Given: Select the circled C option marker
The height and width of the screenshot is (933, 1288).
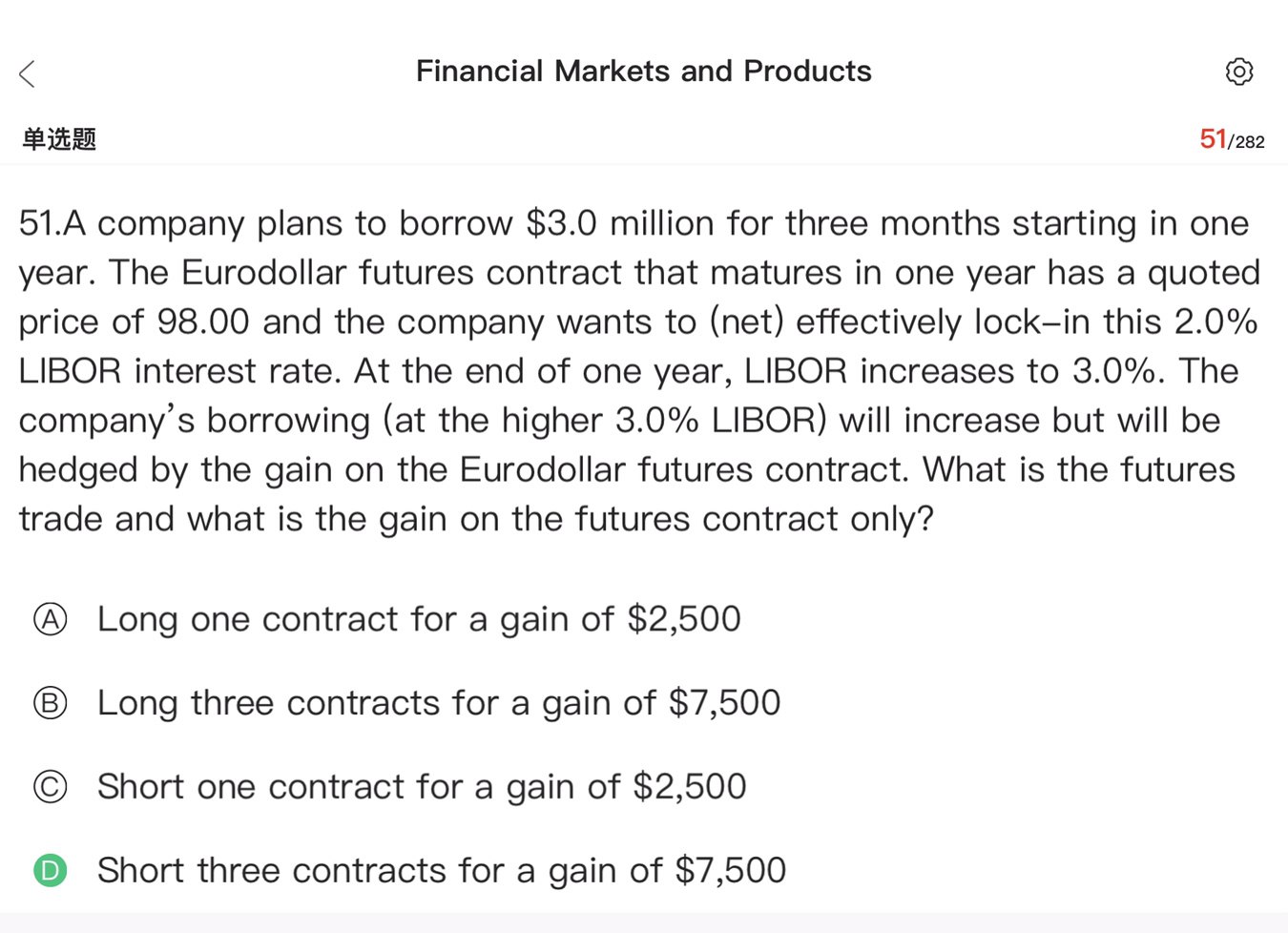Looking at the screenshot, I should [x=51, y=787].
